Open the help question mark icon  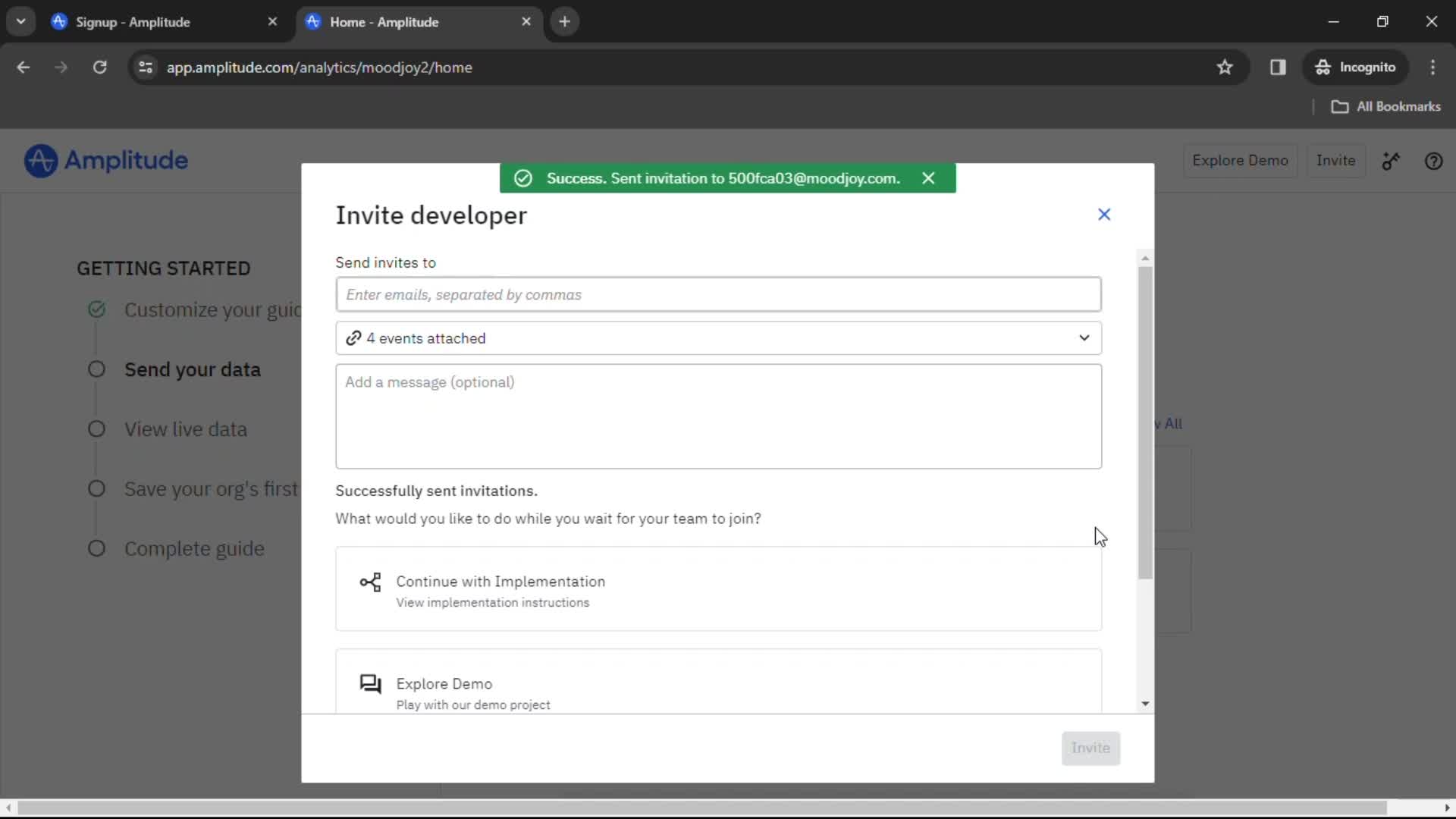coord(1433,161)
